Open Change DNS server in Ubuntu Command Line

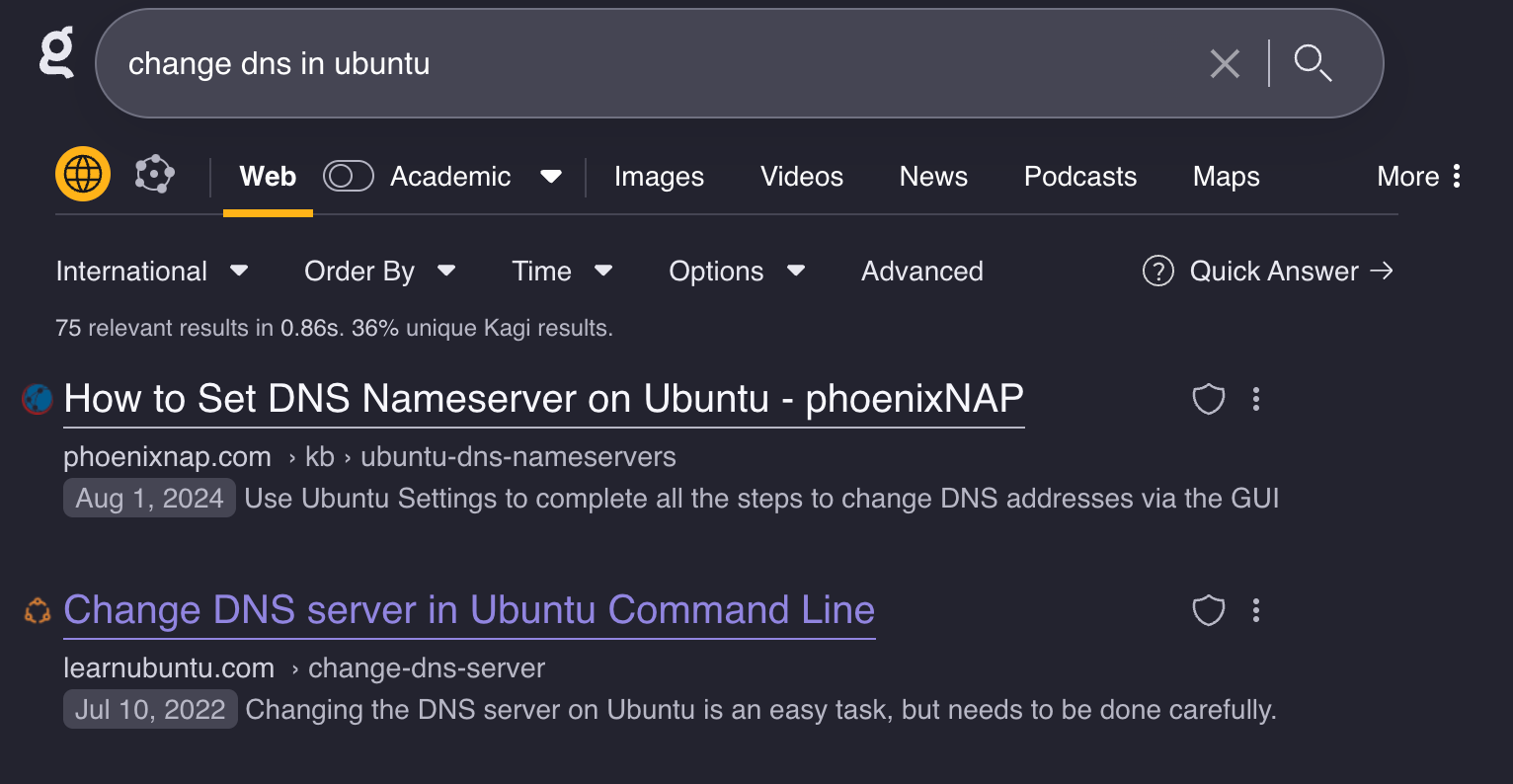point(469,611)
